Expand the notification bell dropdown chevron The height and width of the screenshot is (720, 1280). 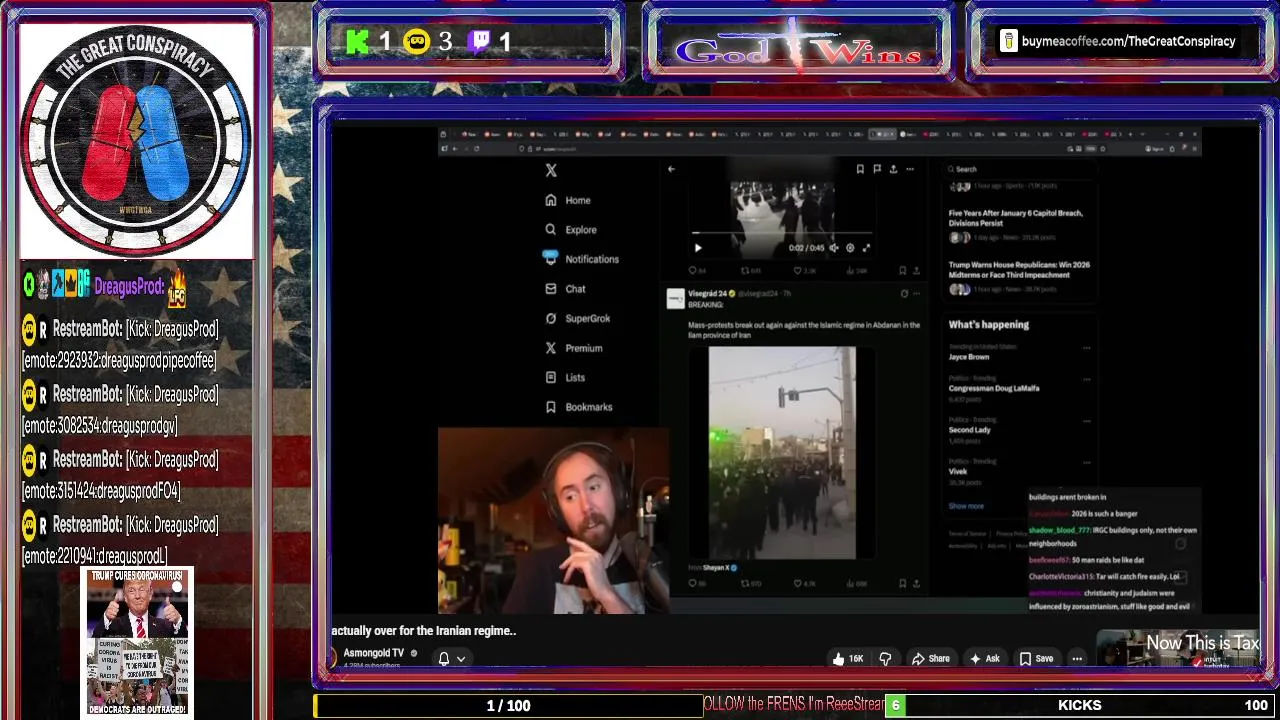pos(461,659)
